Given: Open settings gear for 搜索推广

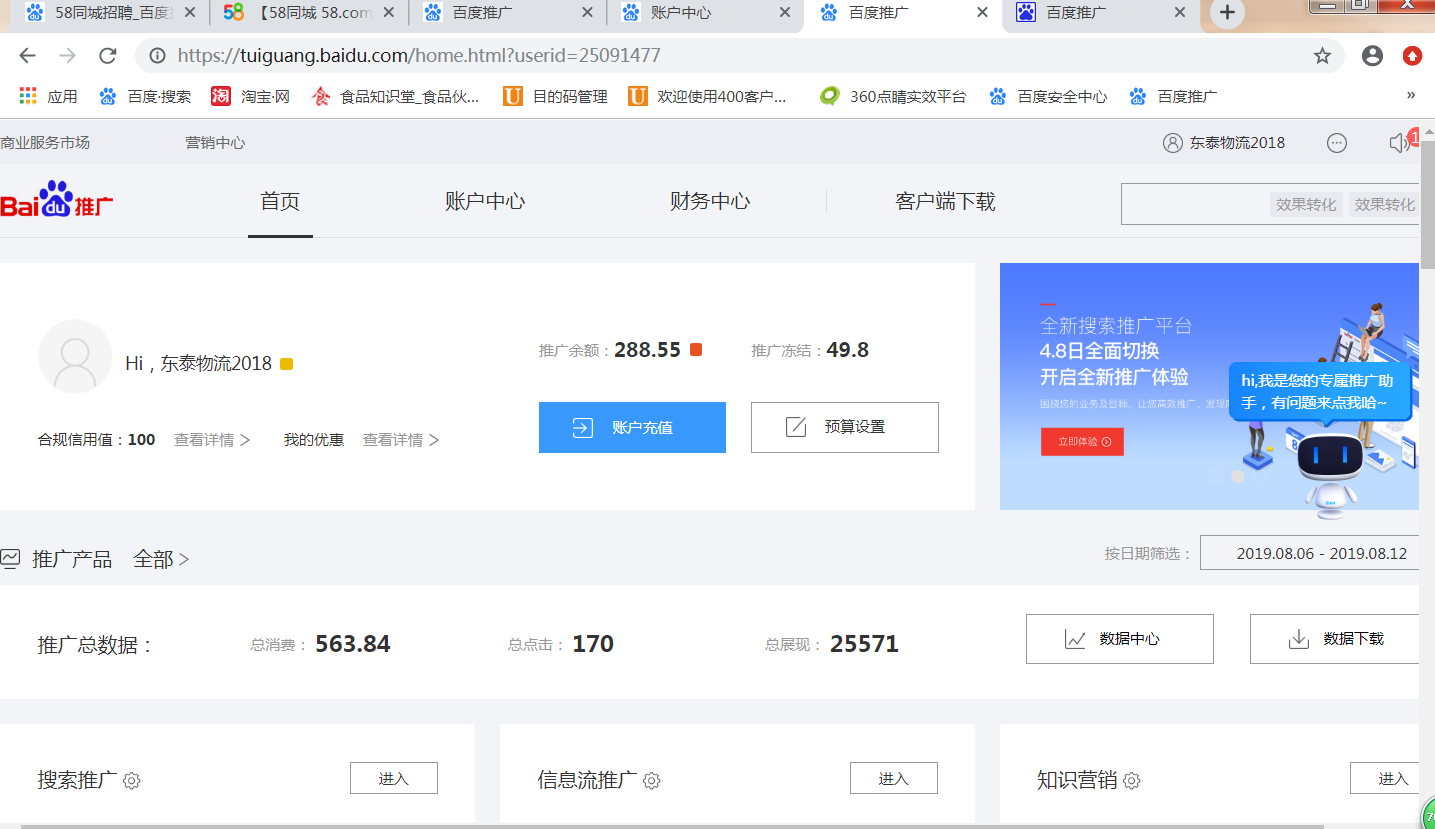Looking at the screenshot, I should (x=131, y=781).
